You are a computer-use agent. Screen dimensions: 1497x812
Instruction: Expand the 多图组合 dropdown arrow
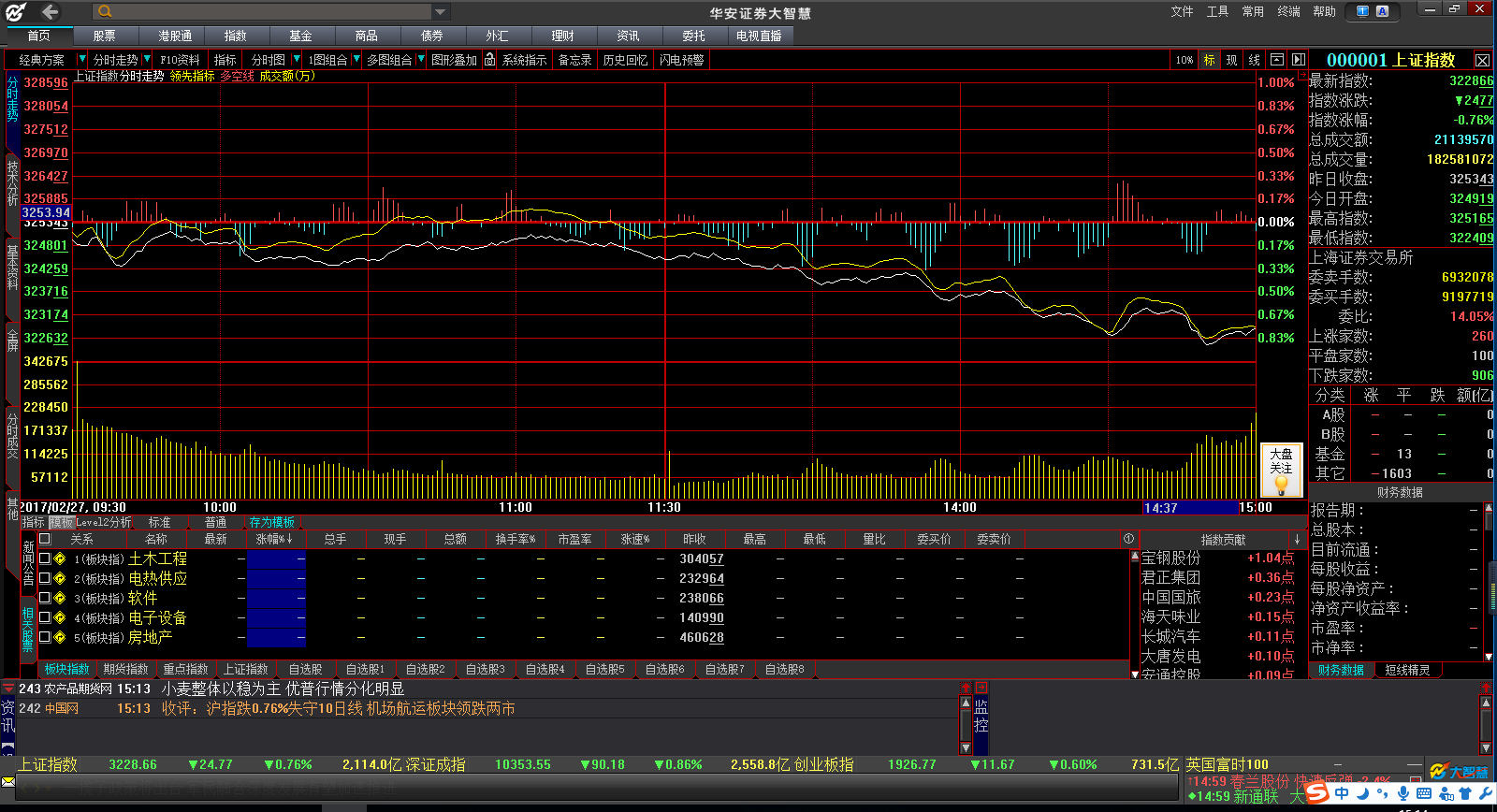pyautogui.click(x=420, y=60)
